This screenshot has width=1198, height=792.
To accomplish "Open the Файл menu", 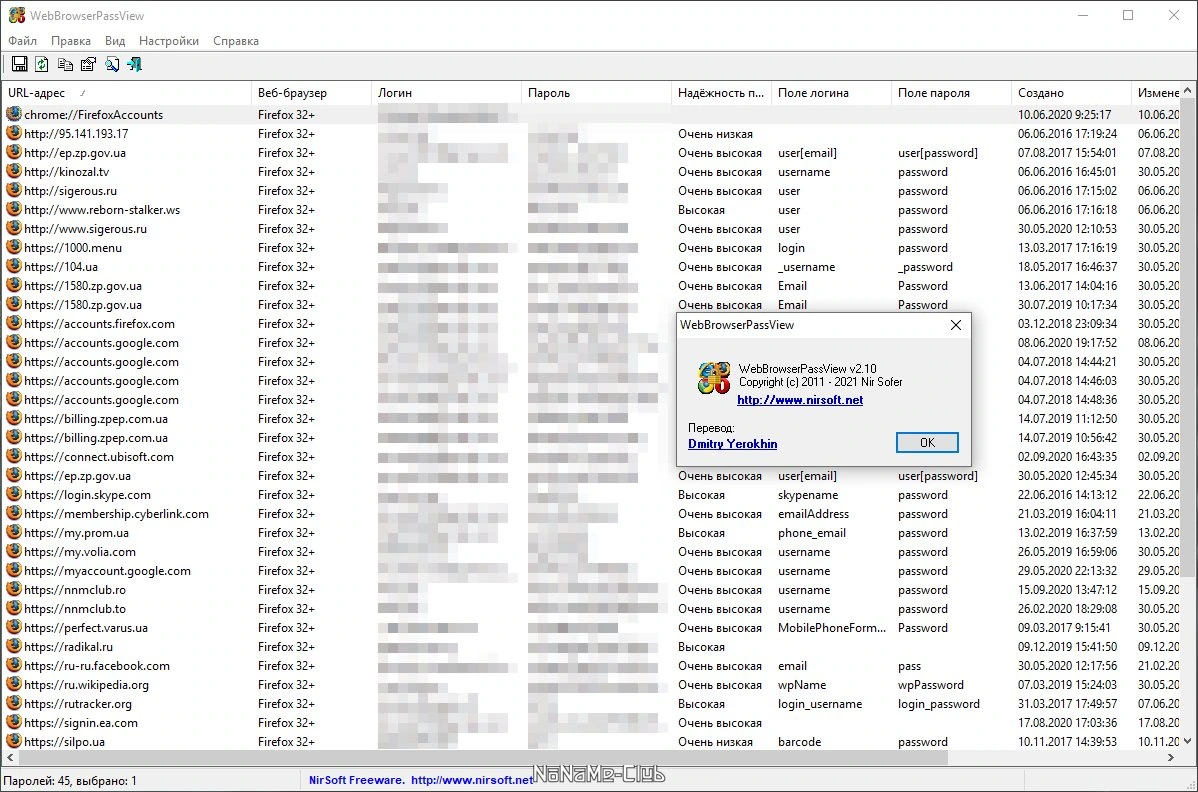I will tap(22, 40).
